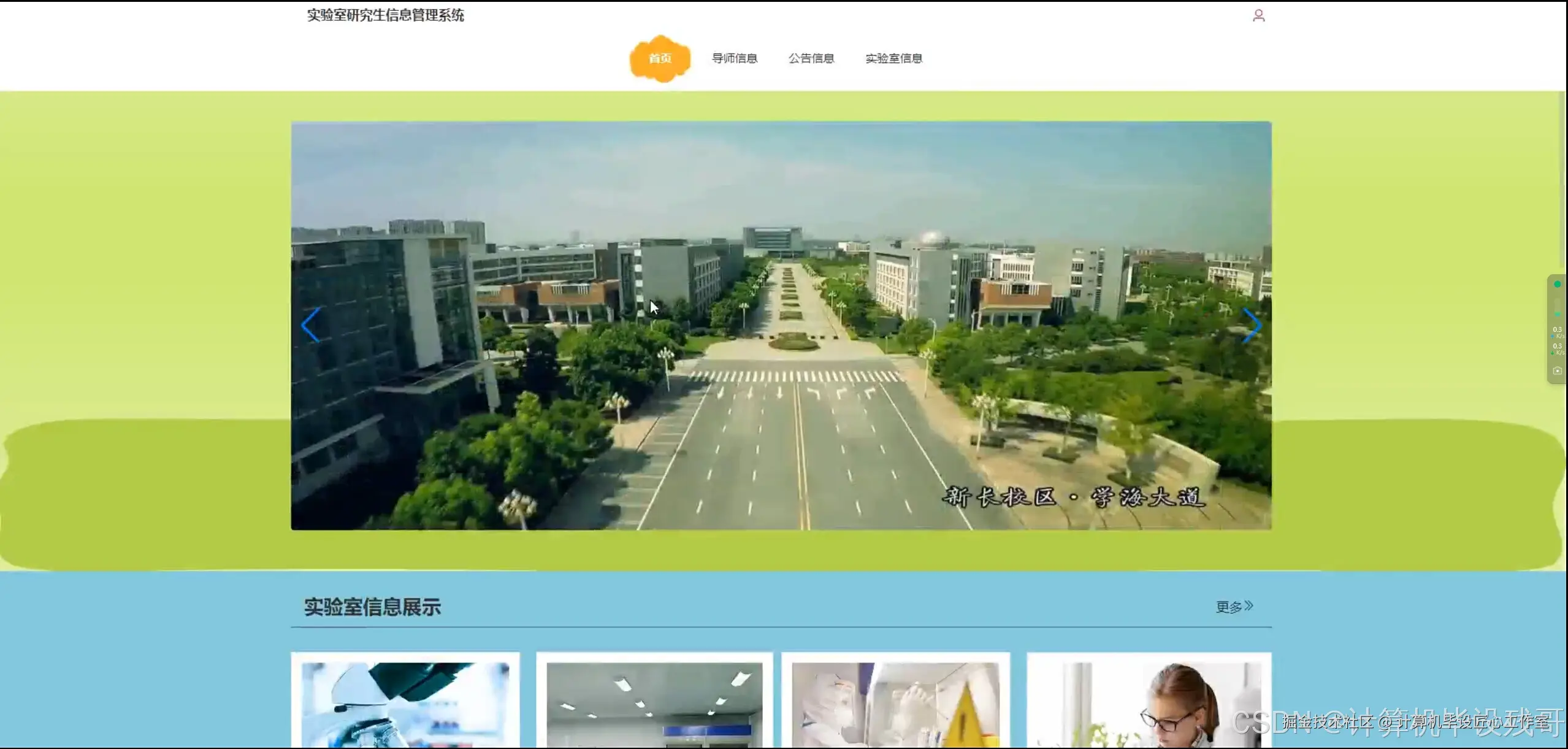This screenshot has width=1568, height=749.
Task: Click double-chevron beside 更多
Action: point(1249,605)
